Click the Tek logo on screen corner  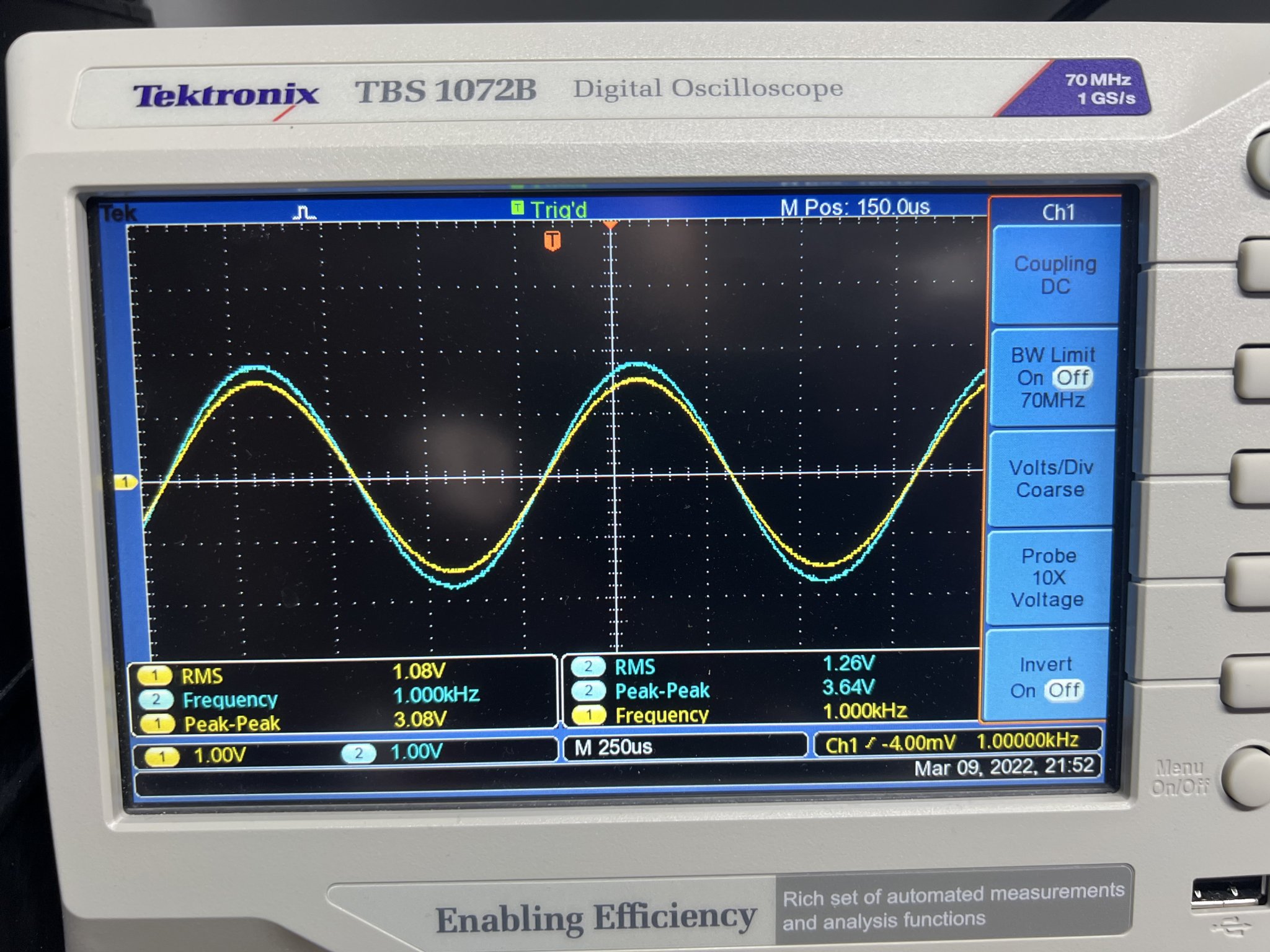coord(118,214)
